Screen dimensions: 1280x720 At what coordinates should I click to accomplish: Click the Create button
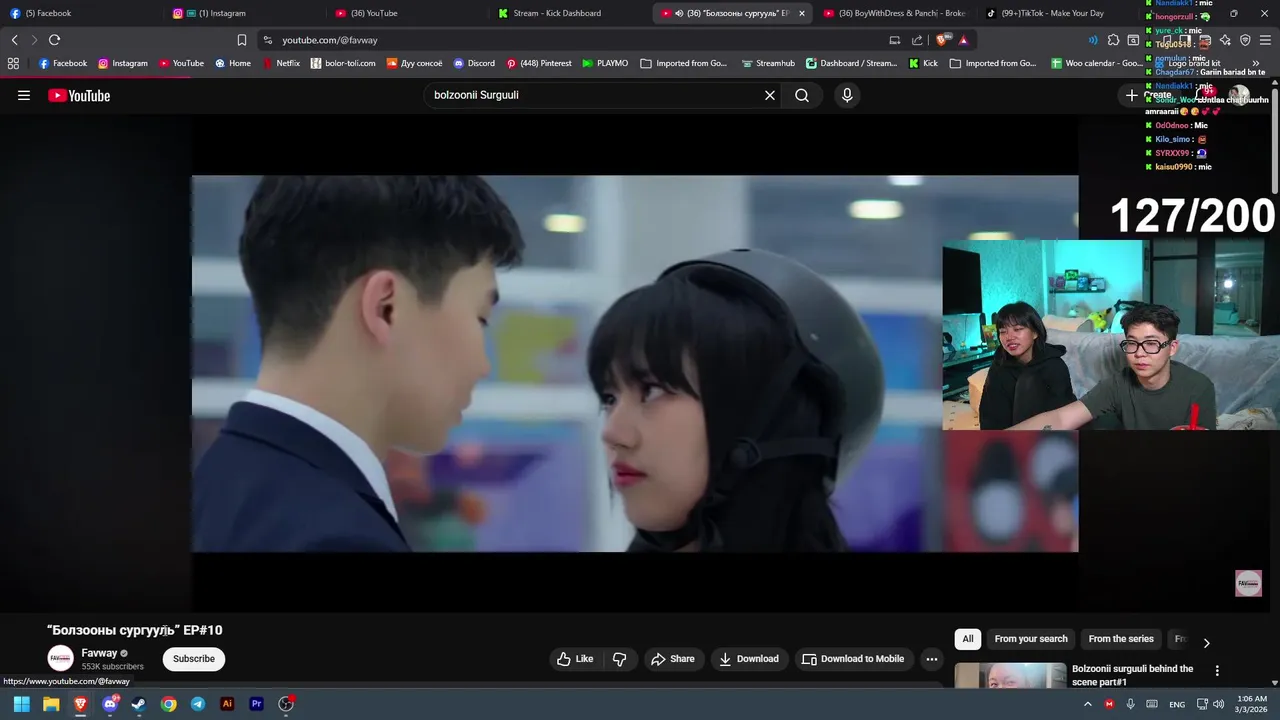1148,95
